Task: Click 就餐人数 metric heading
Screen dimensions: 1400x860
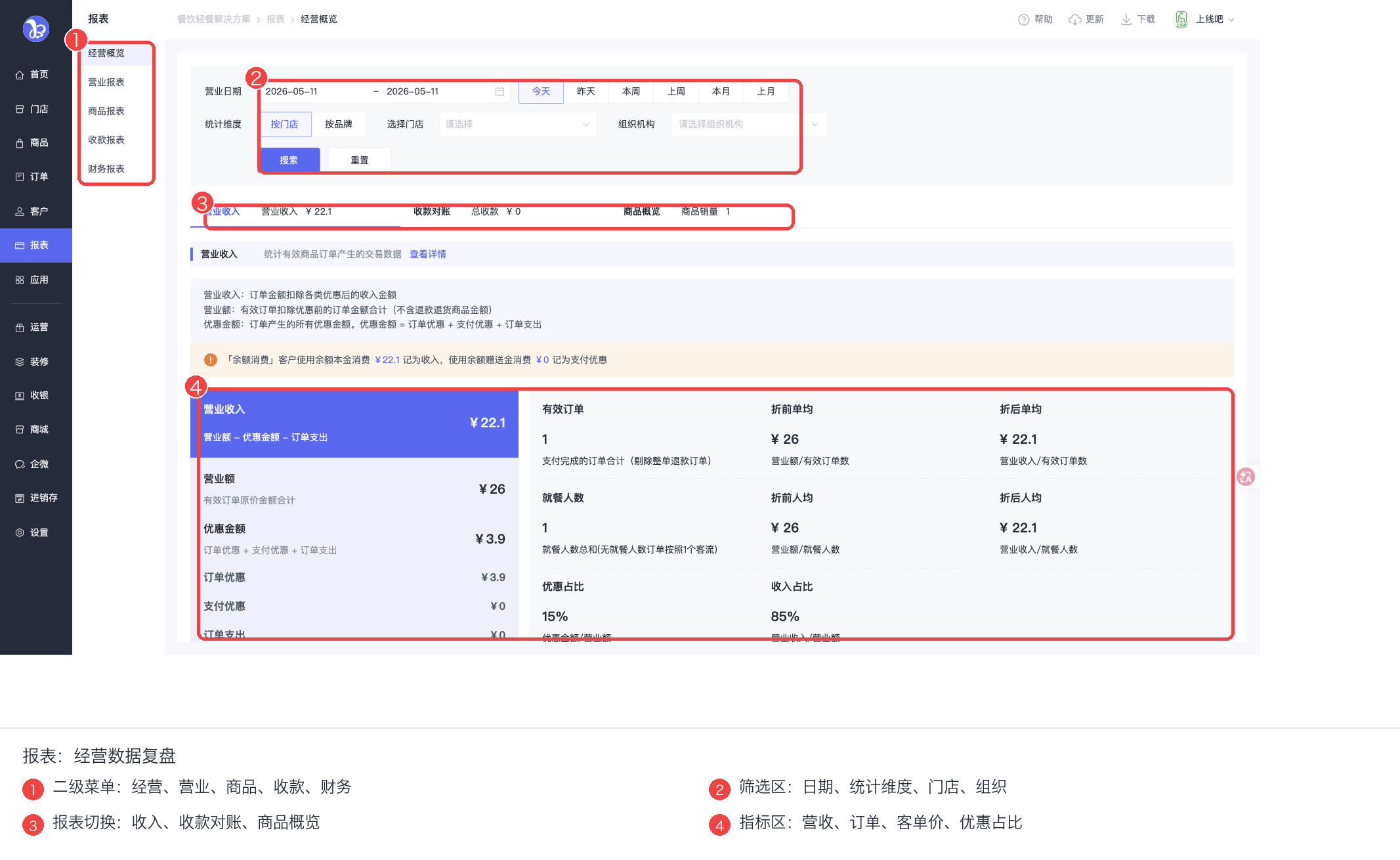Action: click(x=563, y=498)
